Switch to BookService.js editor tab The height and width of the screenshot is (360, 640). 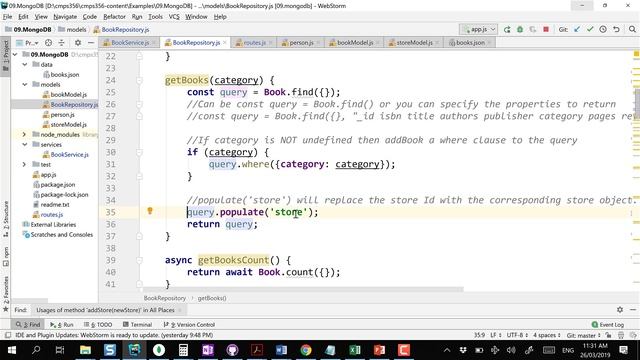(x=129, y=42)
